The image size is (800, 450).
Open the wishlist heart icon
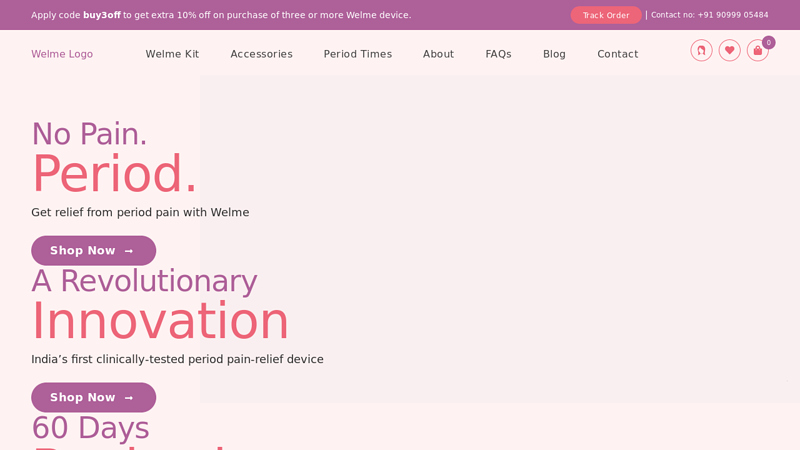pyautogui.click(x=730, y=51)
